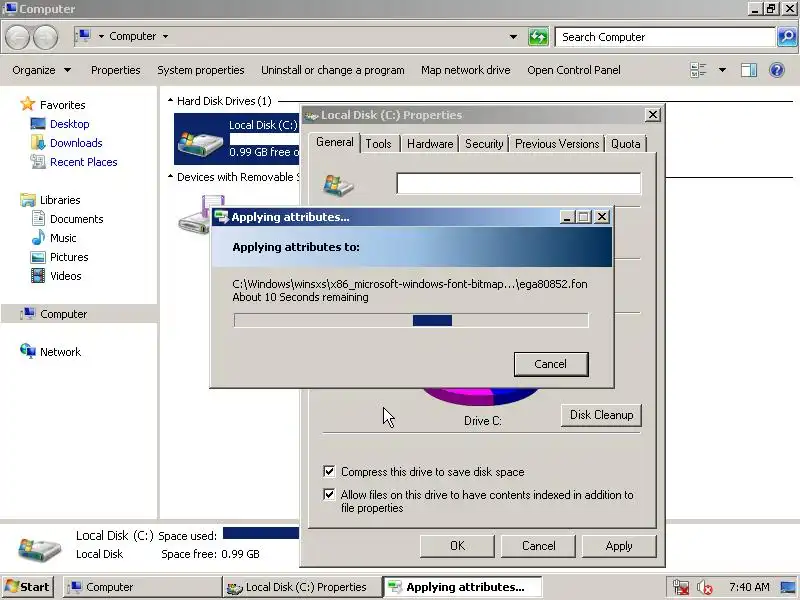The height and width of the screenshot is (600, 800).
Task: Click System properties in toolbar
Action: [201, 70]
